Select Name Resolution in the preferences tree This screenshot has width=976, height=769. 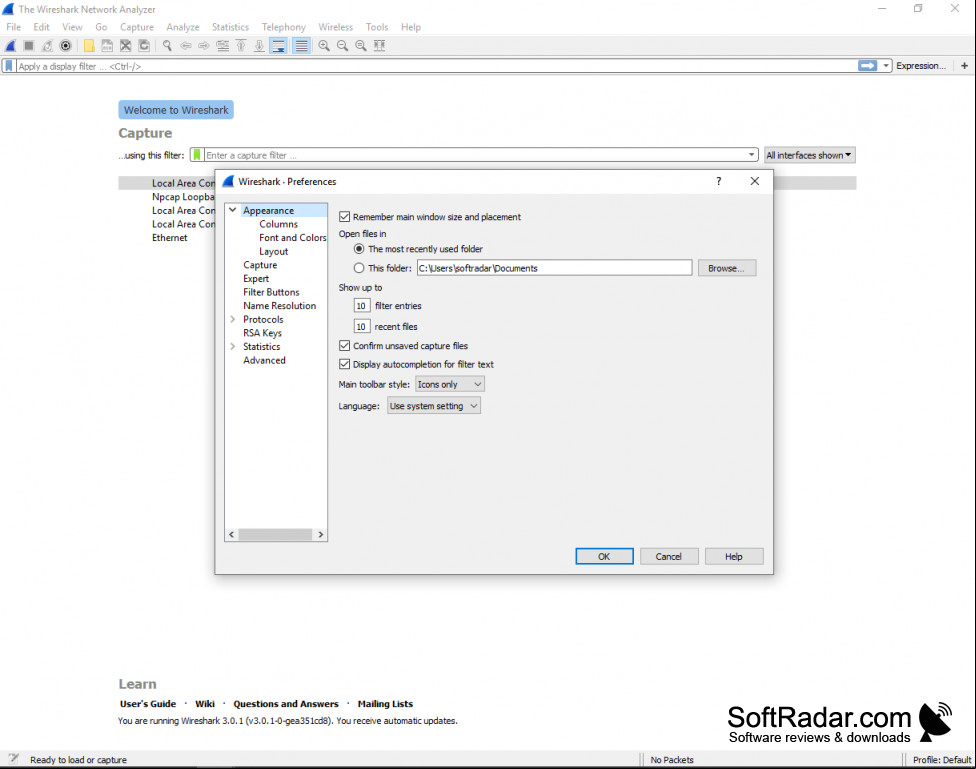(279, 306)
